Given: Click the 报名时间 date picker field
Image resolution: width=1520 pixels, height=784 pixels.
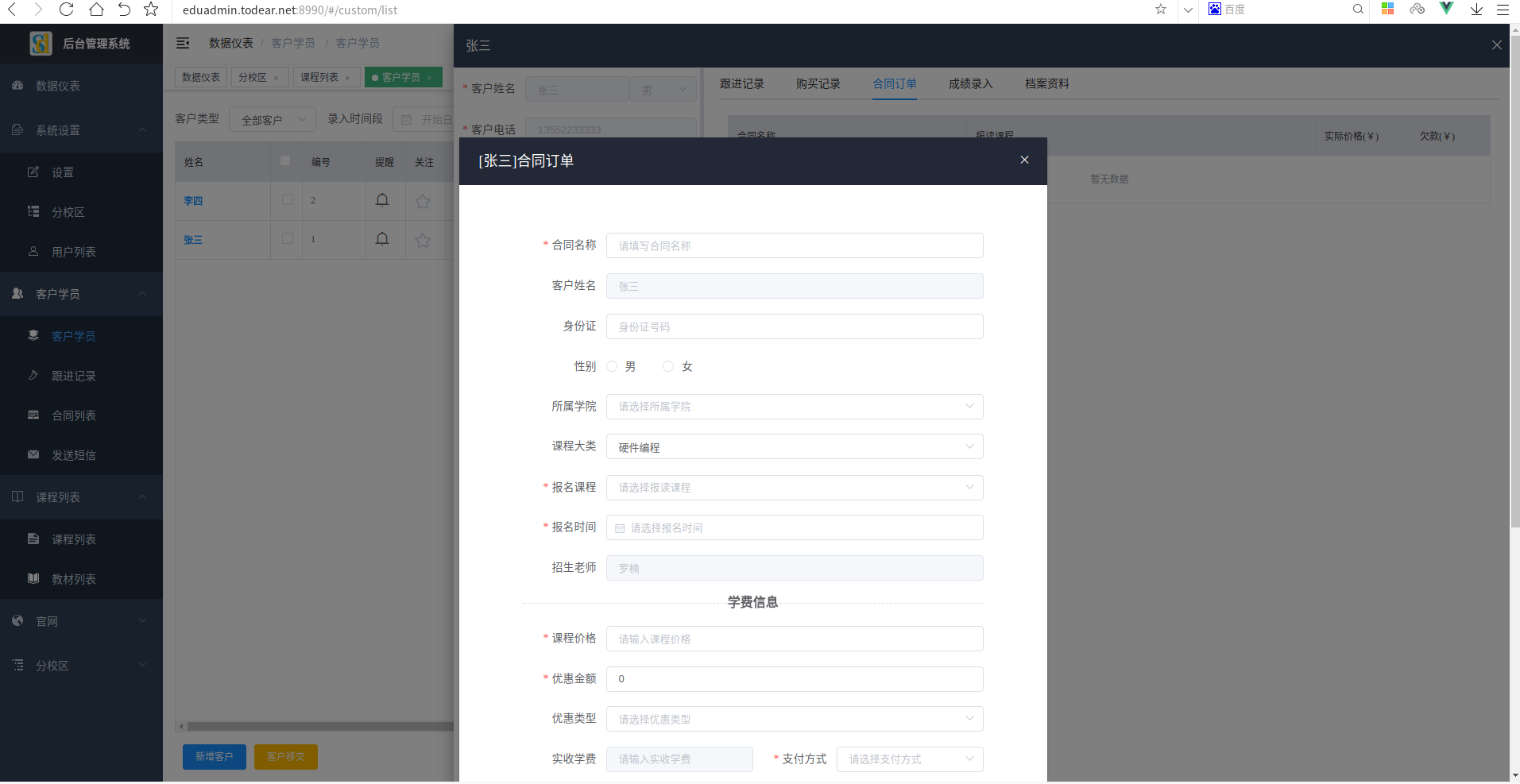Looking at the screenshot, I should click(795, 527).
